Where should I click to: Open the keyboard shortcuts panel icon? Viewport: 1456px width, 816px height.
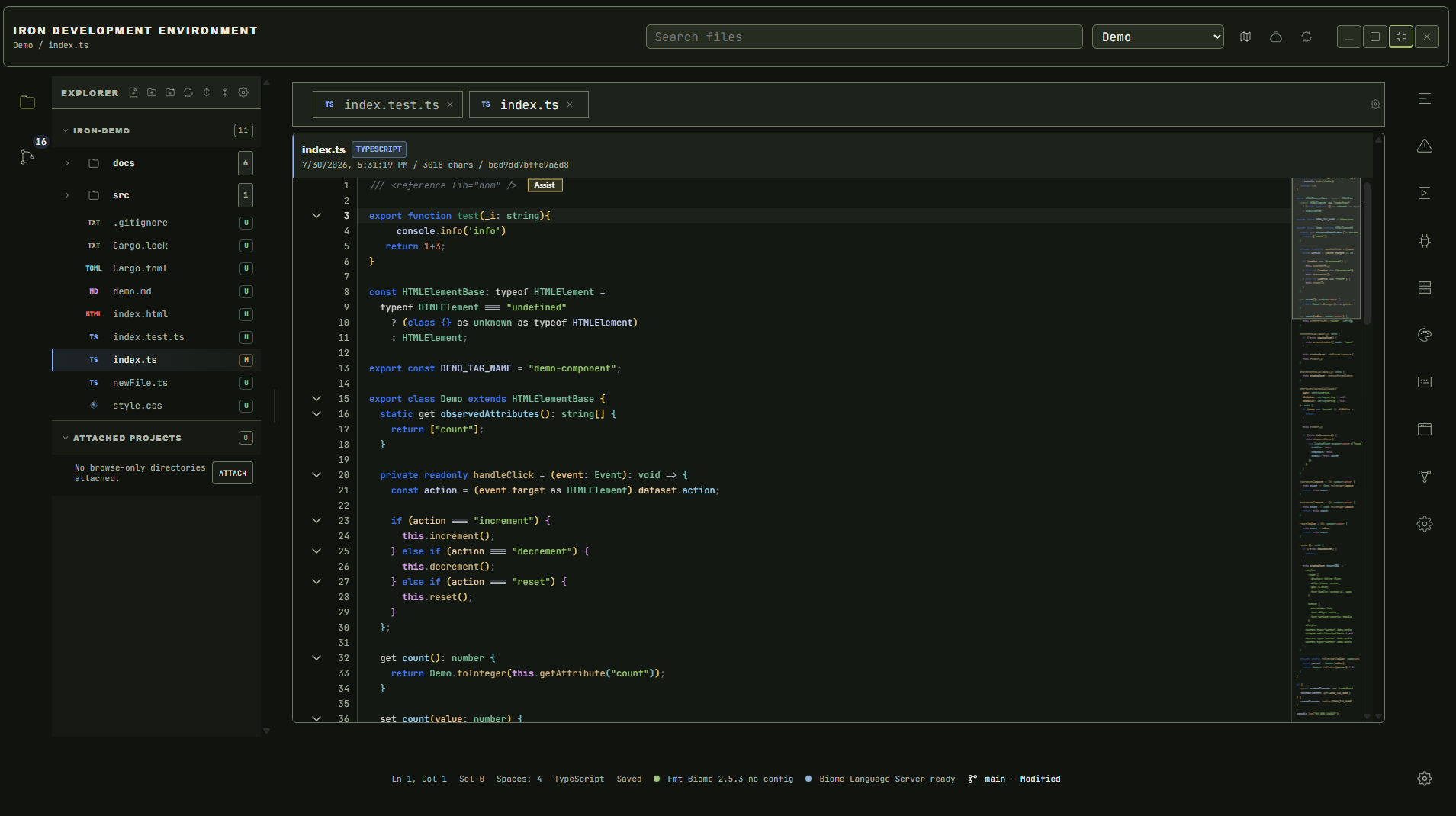(1425, 382)
